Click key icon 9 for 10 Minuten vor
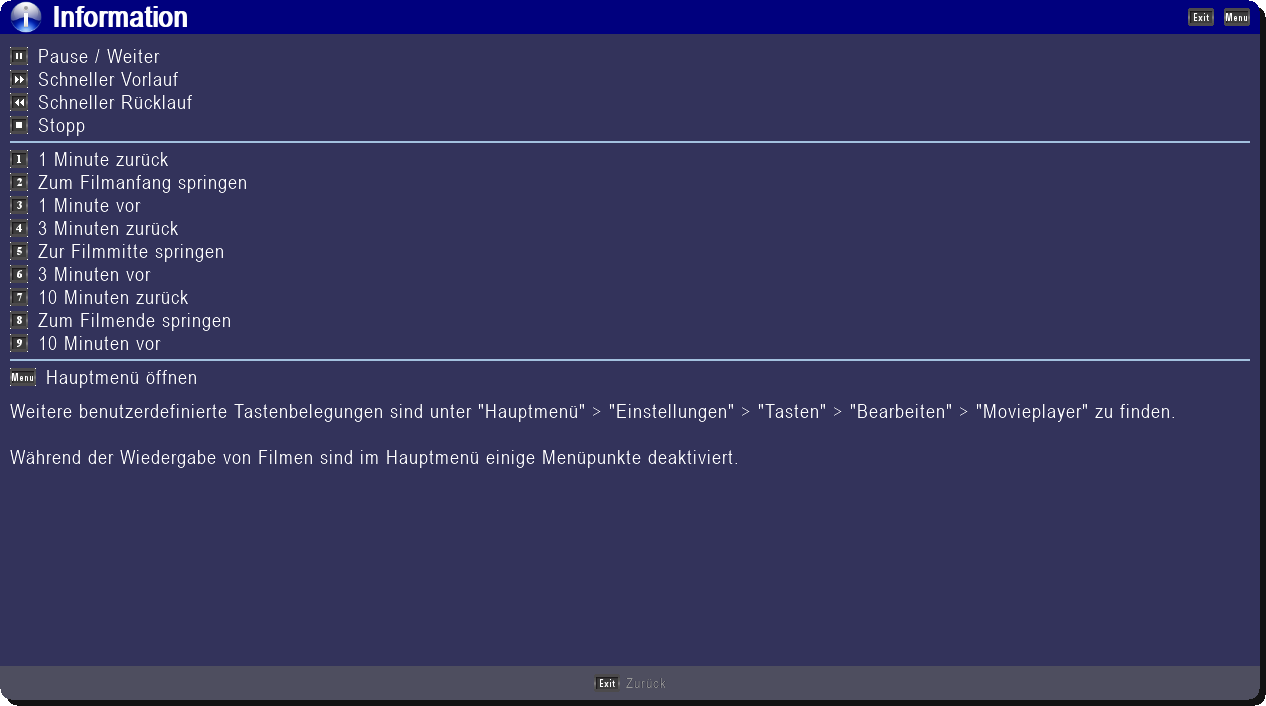Image resolution: width=1266 pixels, height=706 pixels. click(x=19, y=344)
